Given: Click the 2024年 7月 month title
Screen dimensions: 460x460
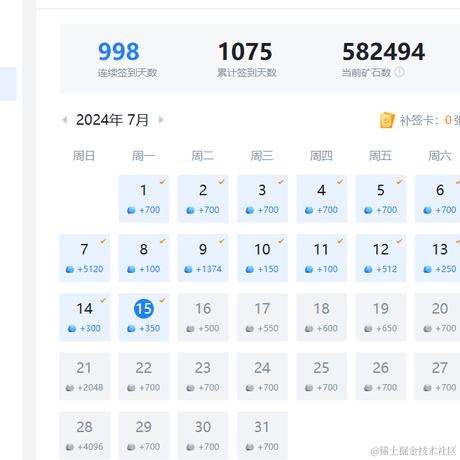Looking at the screenshot, I should (x=112, y=120).
